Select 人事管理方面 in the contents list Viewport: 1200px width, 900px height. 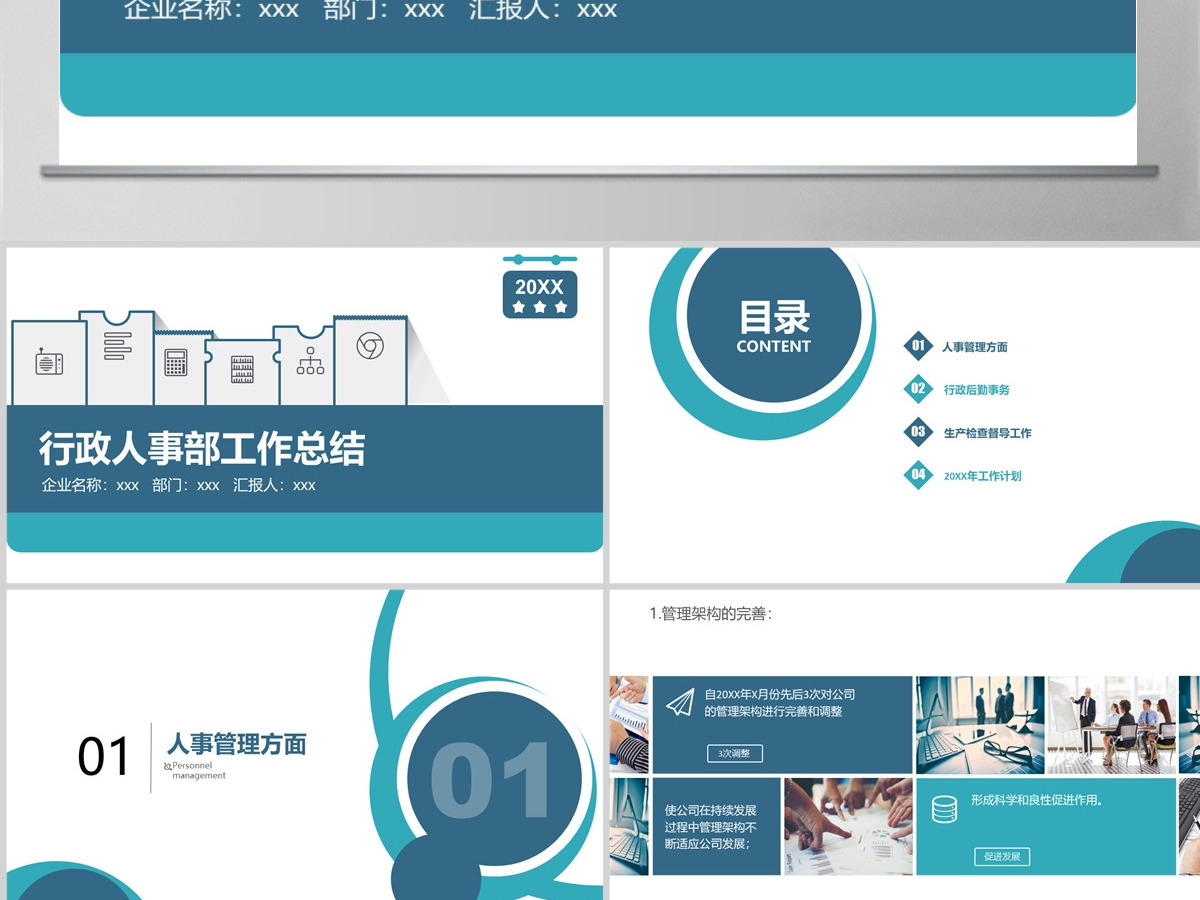975,347
